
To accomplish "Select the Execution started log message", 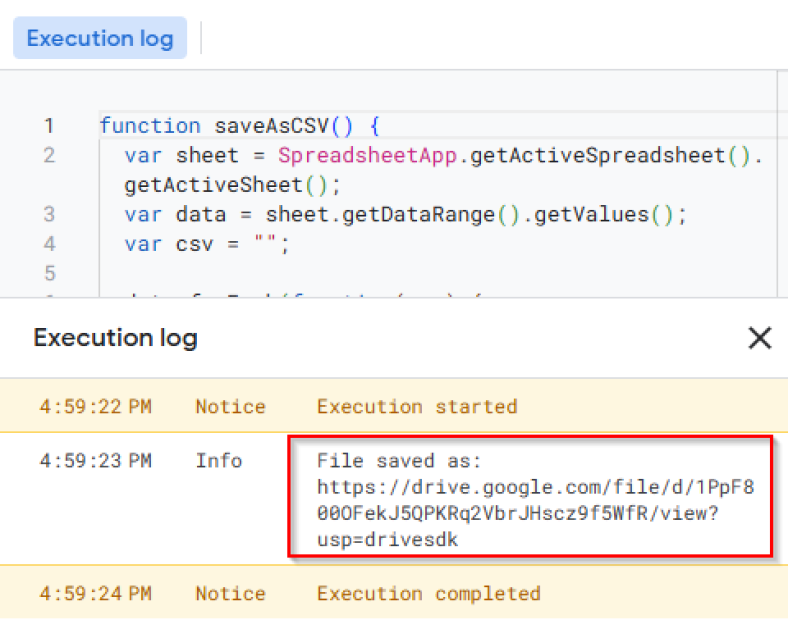I will tap(417, 406).
